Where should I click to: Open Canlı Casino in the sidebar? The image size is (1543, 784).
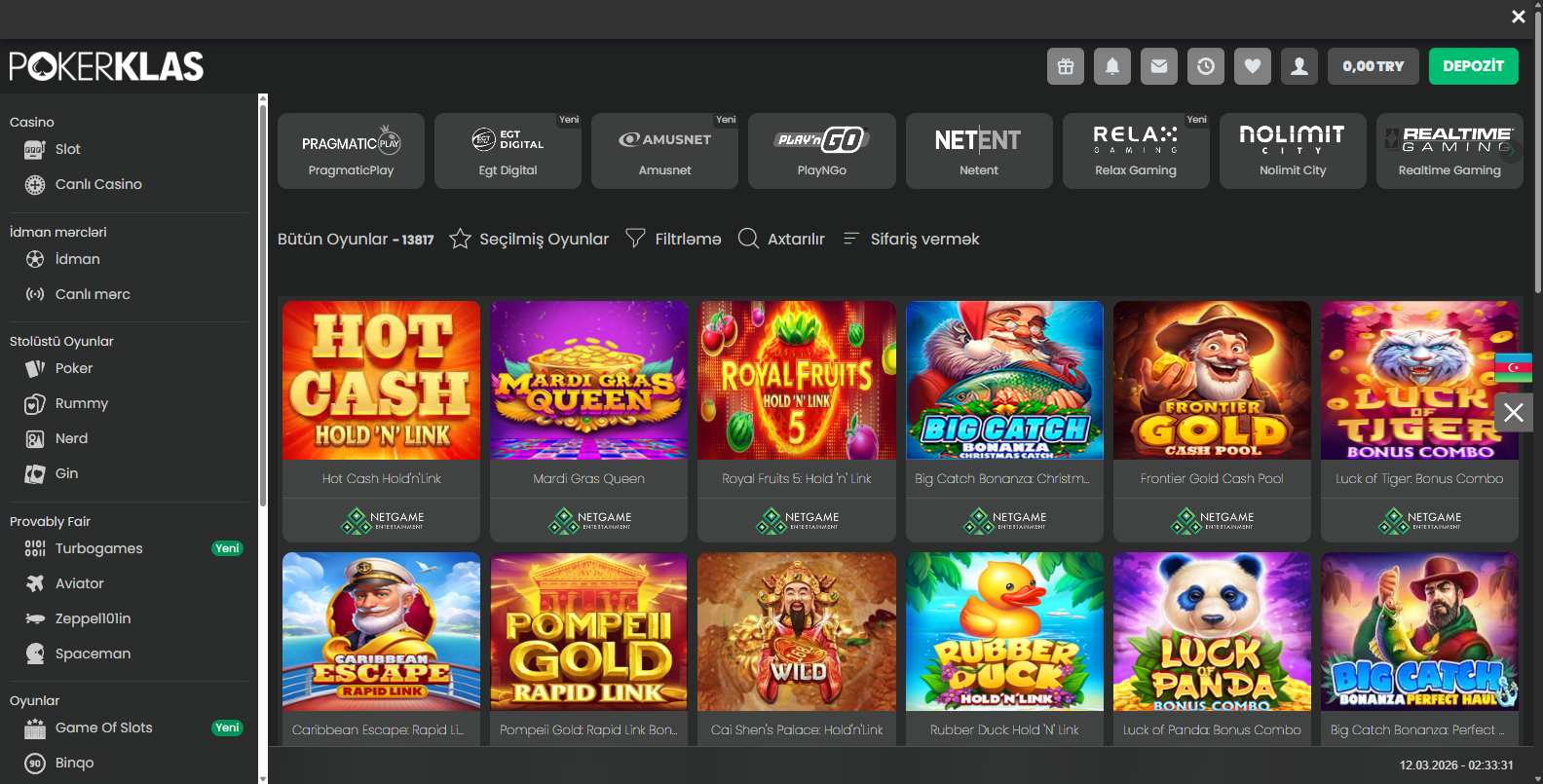tap(98, 184)
